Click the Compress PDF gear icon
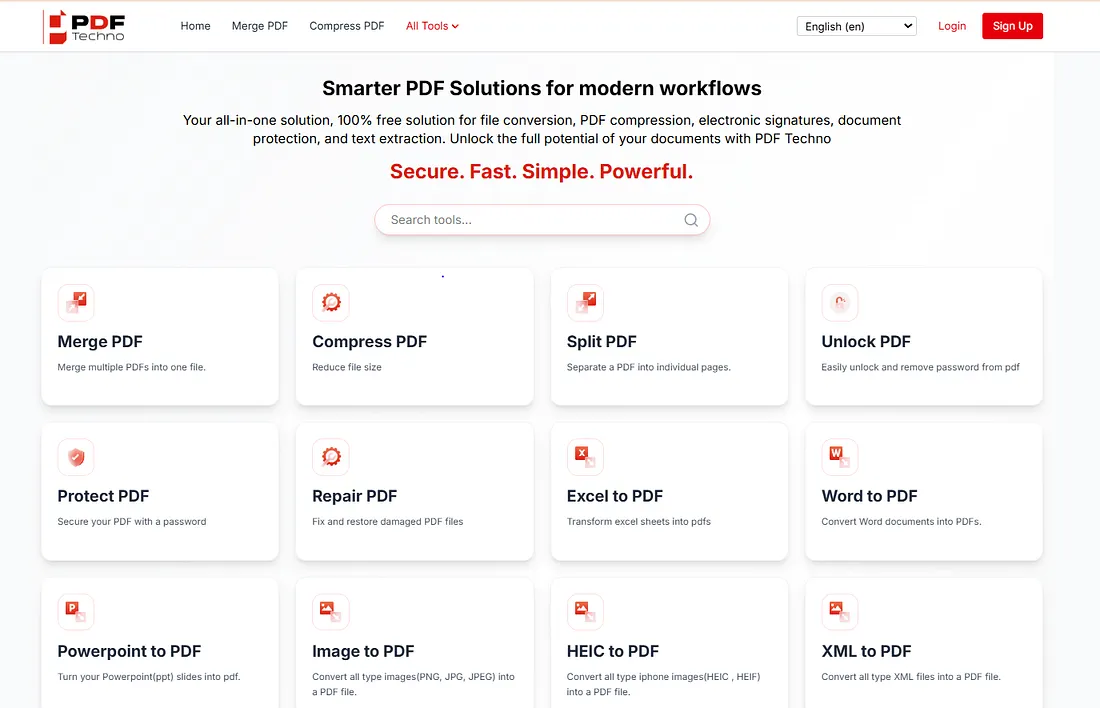 click(331, 303)
